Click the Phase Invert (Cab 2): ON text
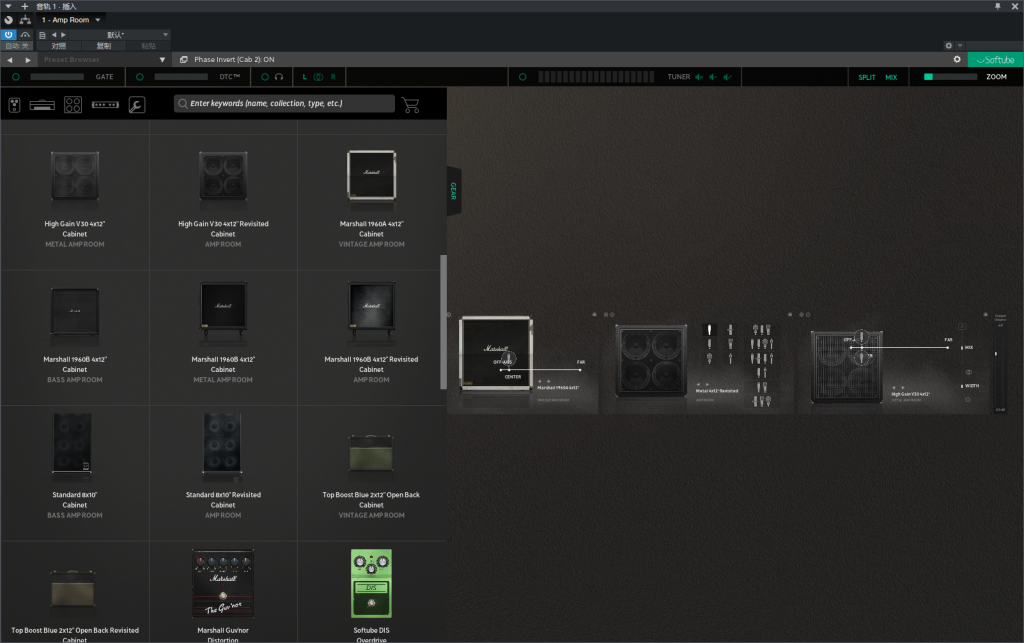 [x=234, y=59]
